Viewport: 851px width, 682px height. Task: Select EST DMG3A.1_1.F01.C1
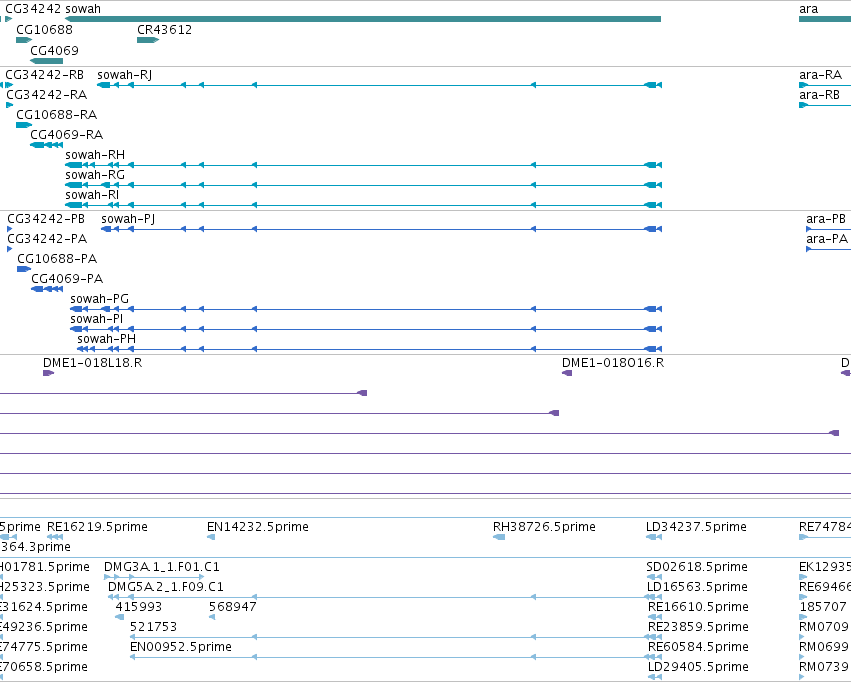tap(154, 577)
